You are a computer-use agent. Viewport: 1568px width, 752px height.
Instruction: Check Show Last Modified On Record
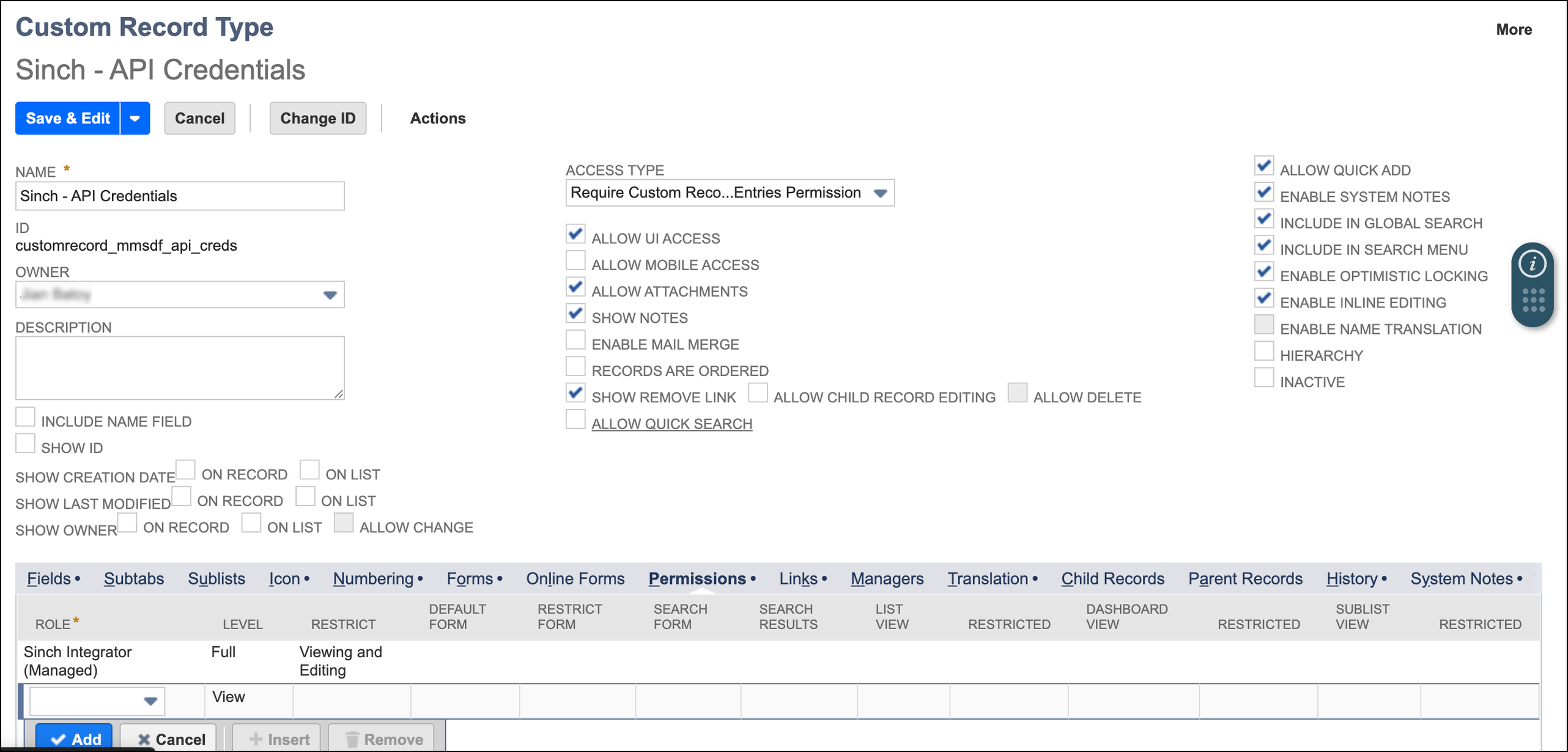click(182, 496)
